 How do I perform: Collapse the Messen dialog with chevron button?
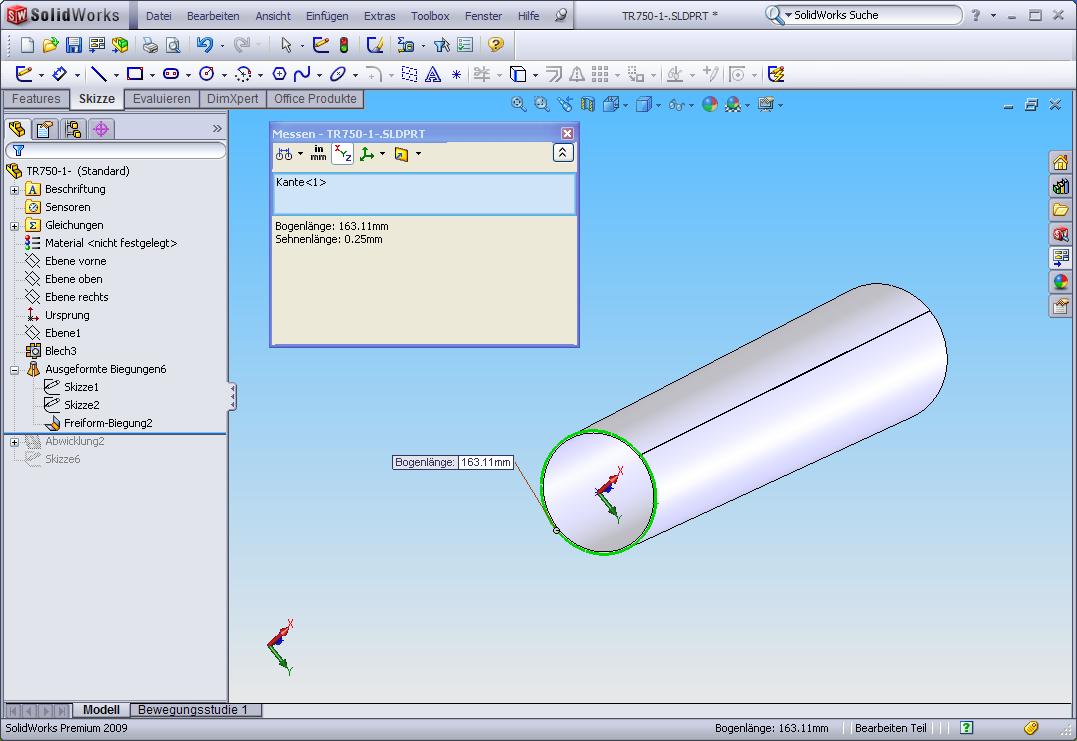pyautogui.click(x=563, y=152)
